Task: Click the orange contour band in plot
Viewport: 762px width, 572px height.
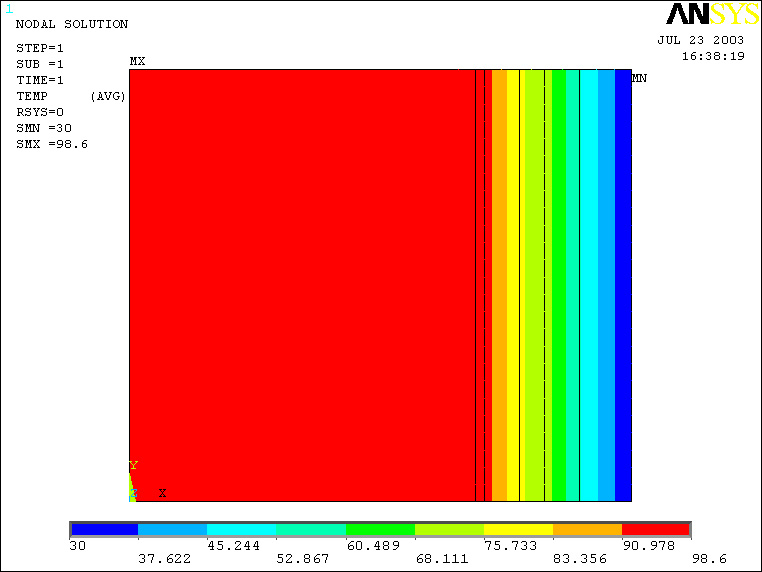Action: (500, 285)
